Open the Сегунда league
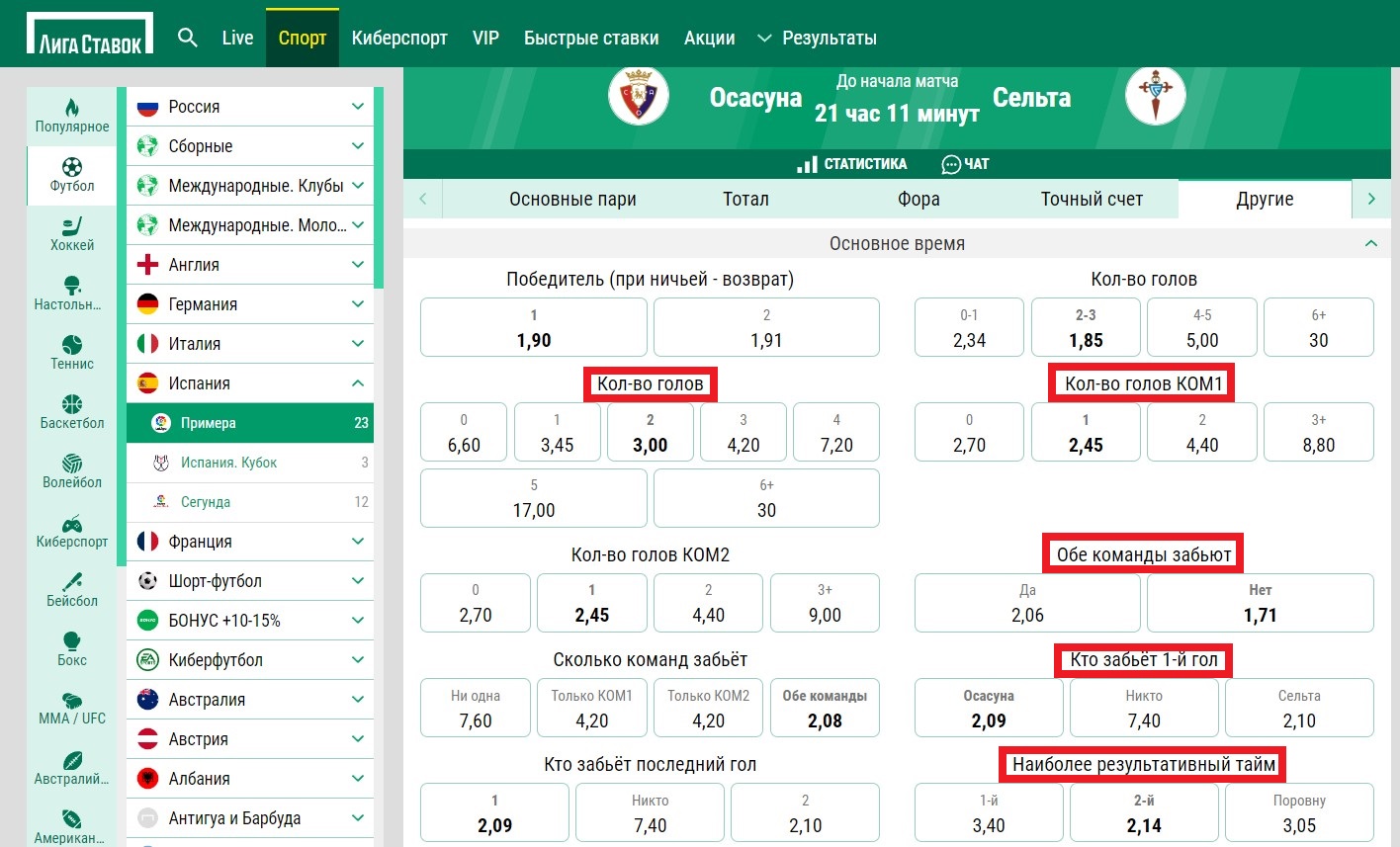The image size is (1400, 847). coord(250,502)
